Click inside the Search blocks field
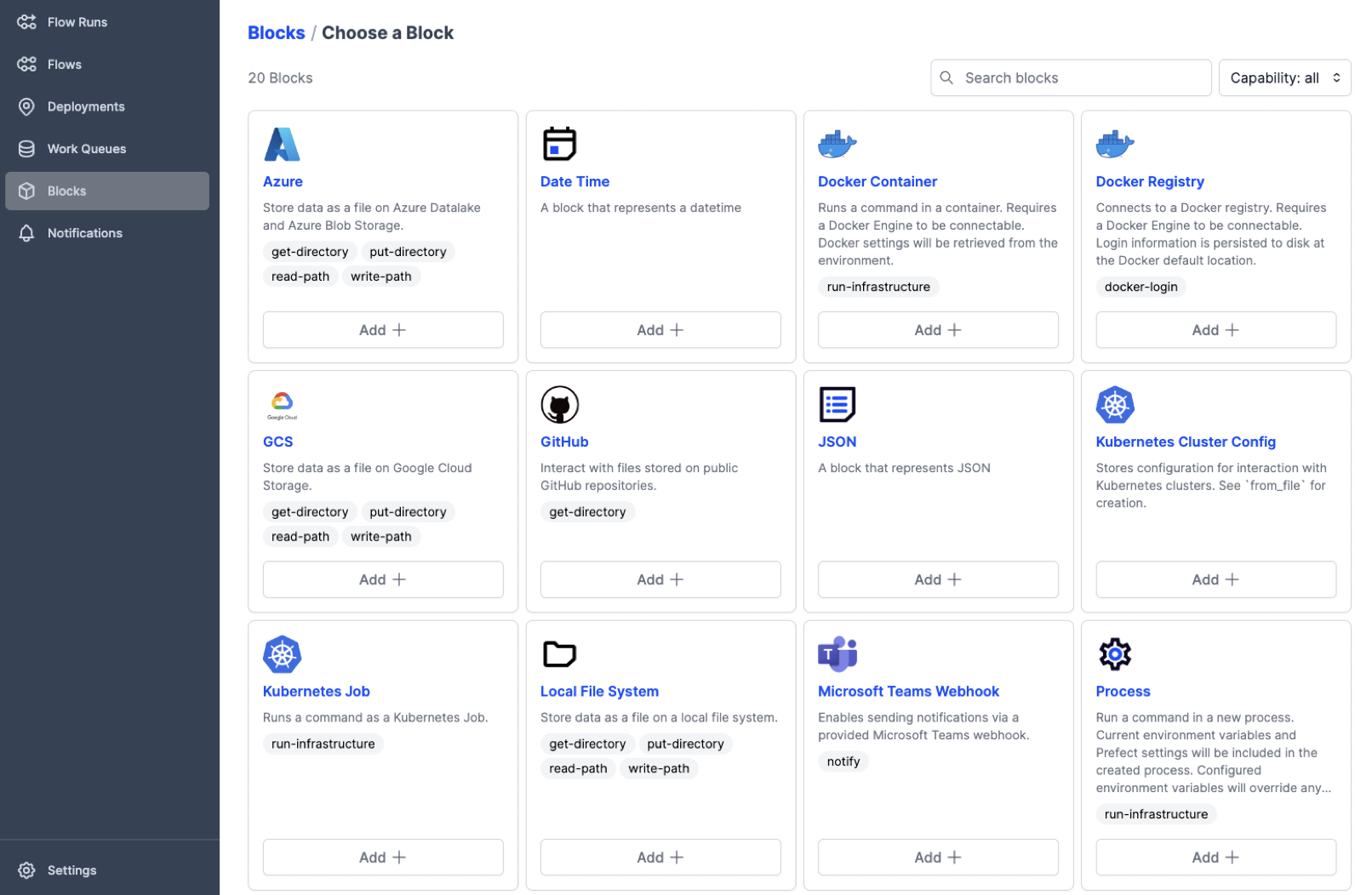This screenshot has width=1372, height=895. pyautogui.click(x=1070, y=77)
